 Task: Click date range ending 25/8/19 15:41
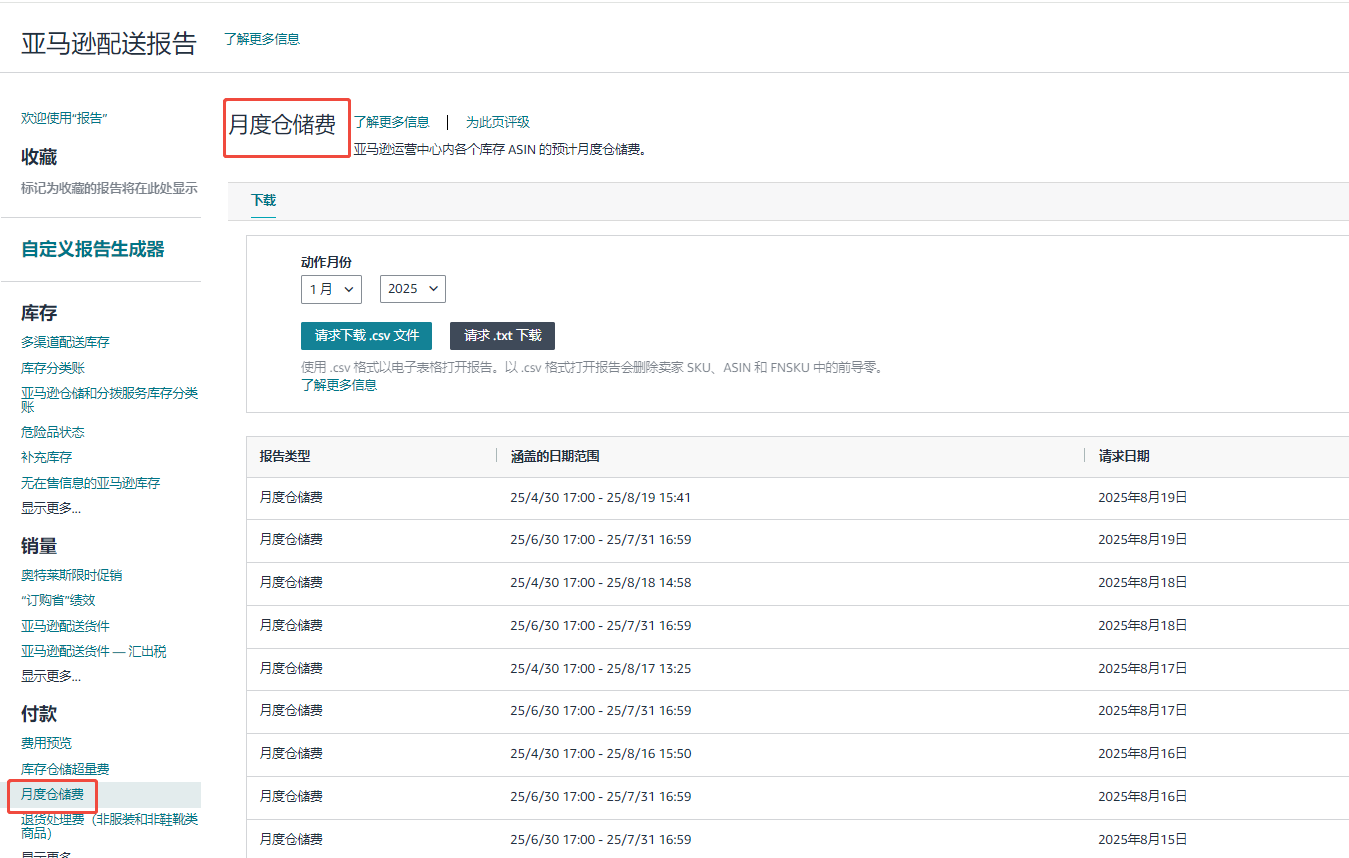point(600,497)
